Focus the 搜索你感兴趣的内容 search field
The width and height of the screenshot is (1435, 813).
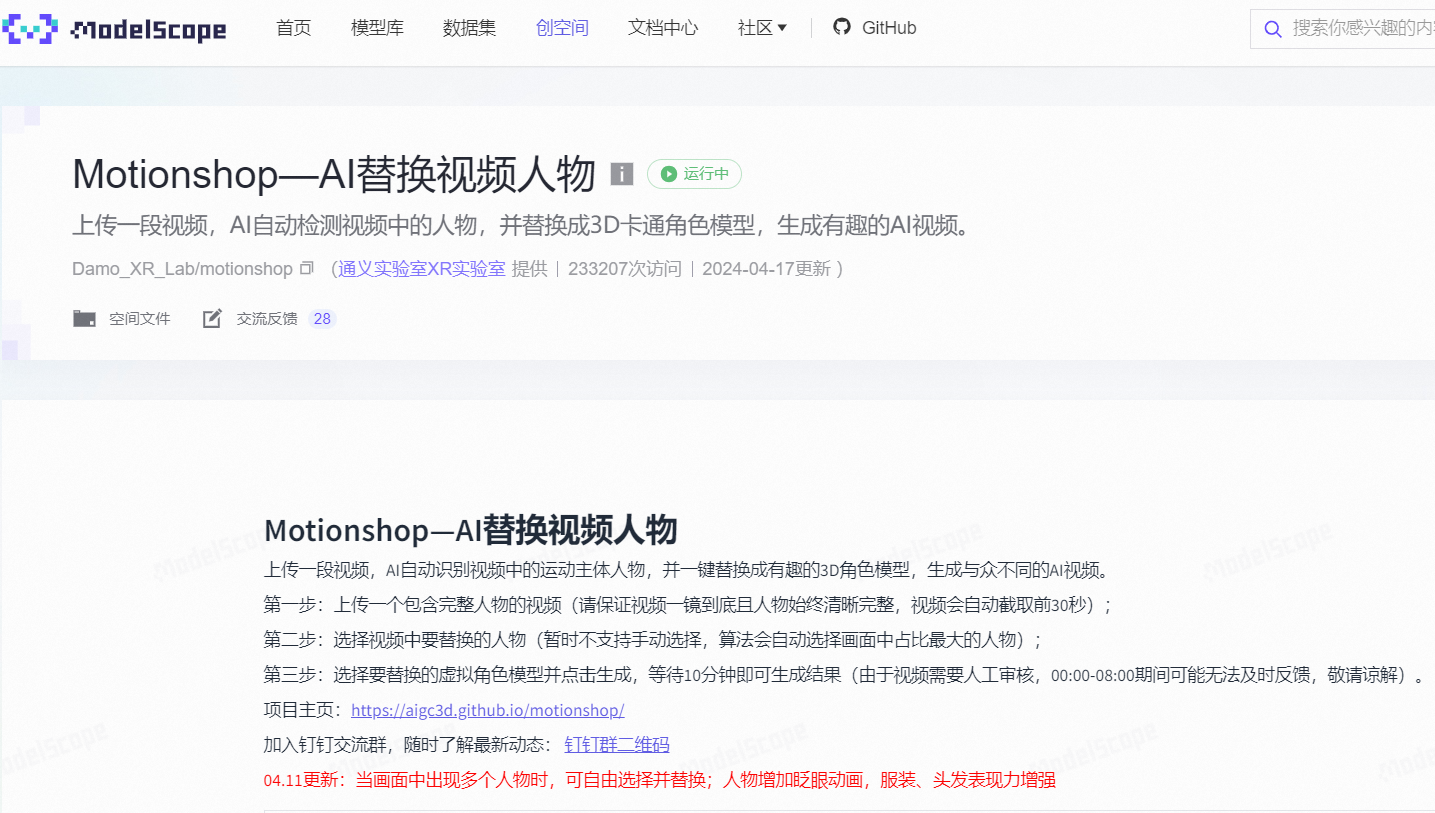pyautogui.click(x=1362, y=28)
